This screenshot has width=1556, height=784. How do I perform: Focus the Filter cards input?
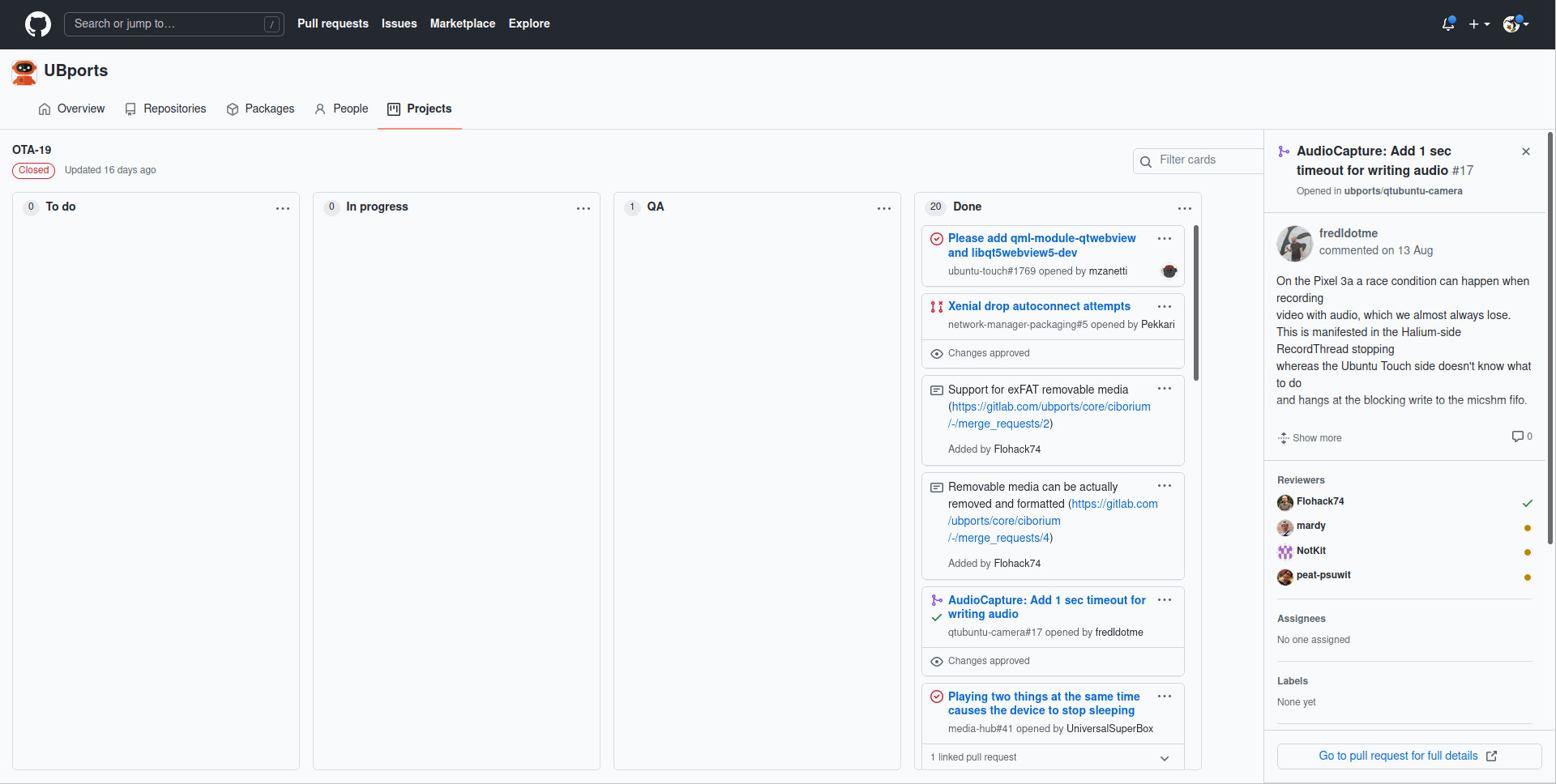pyautogui.click(x=1208, y=160)
